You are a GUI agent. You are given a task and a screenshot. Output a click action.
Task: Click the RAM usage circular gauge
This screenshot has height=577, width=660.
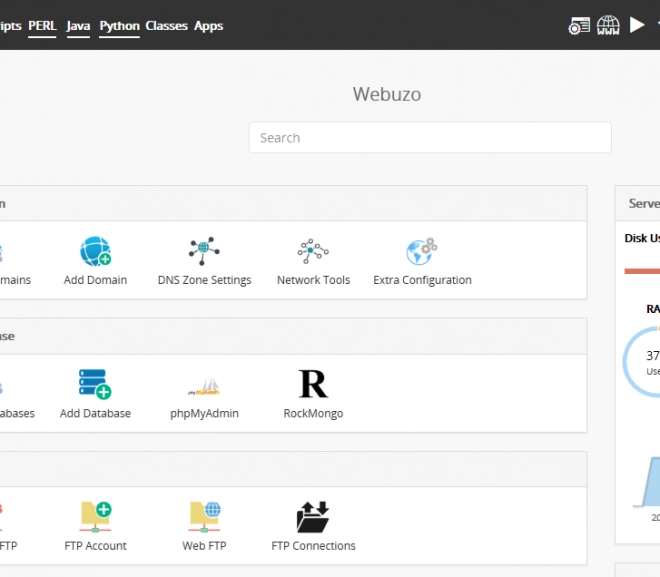coord(641,362)
